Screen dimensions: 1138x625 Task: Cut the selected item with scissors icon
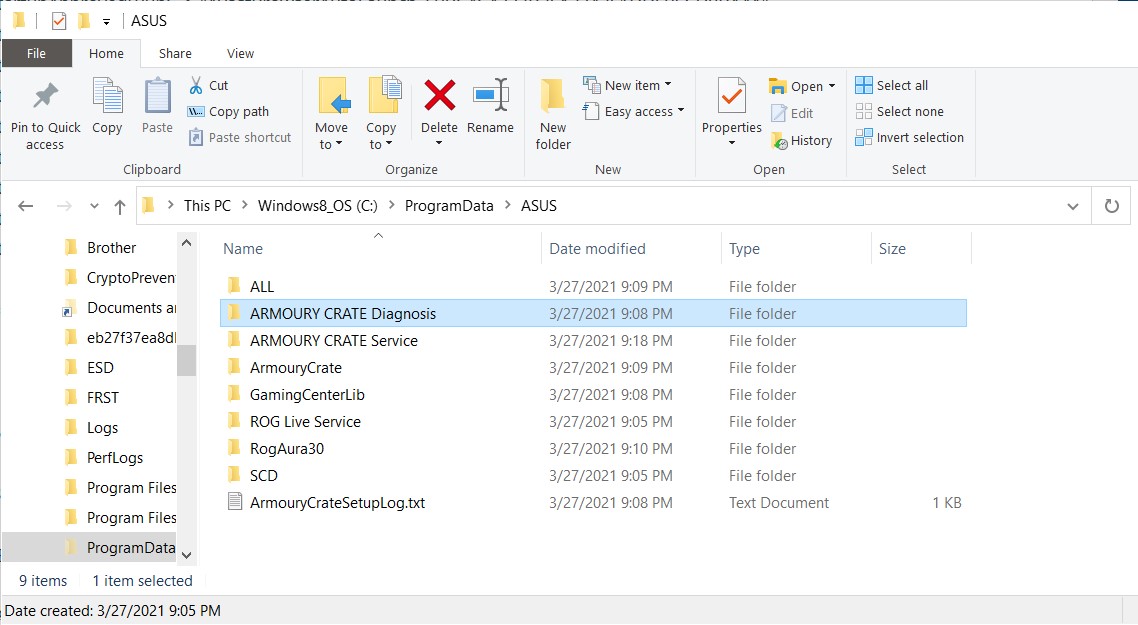(x=196, y=86)
